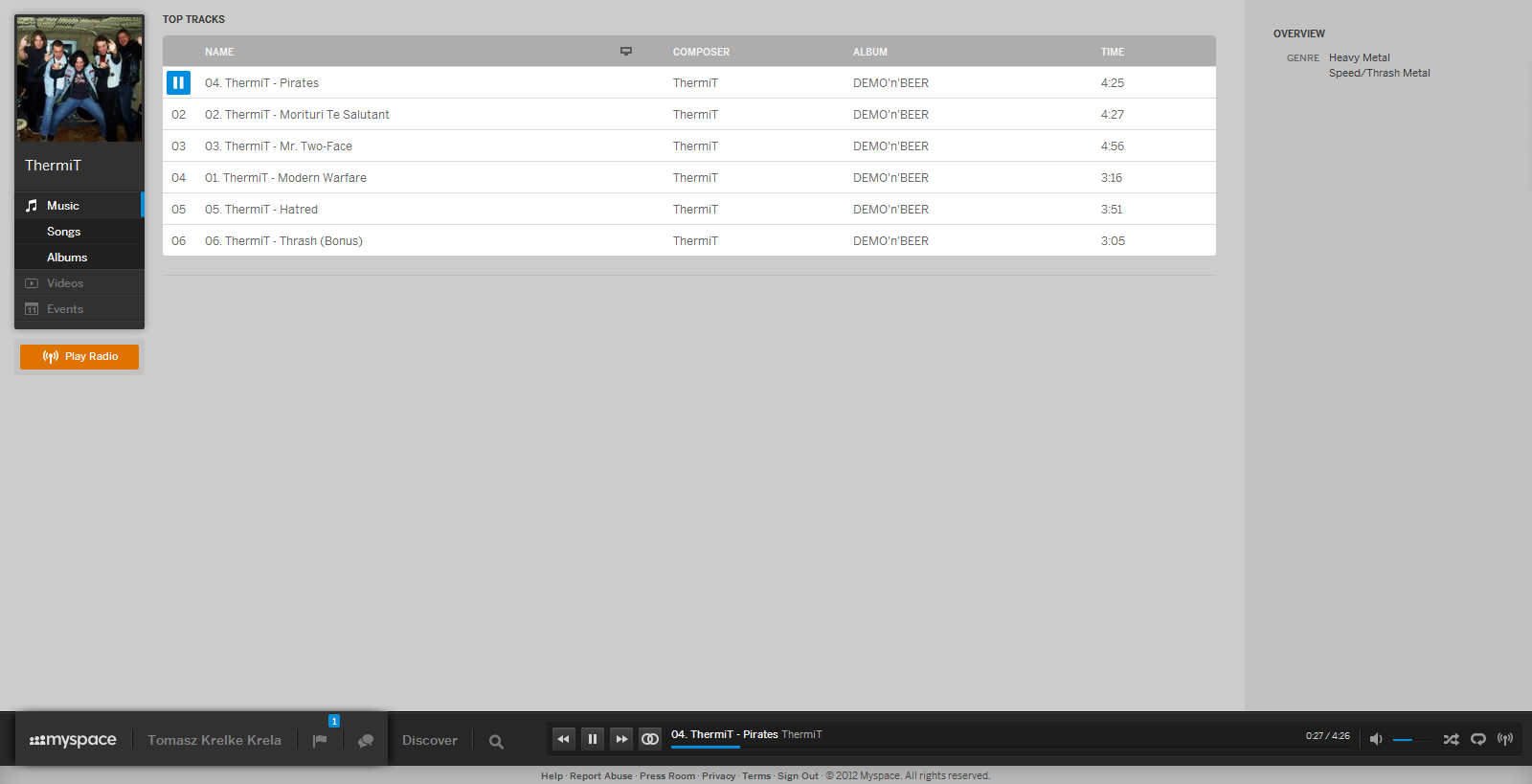Click the Music note icon in the sidebar
Image resolution: width=1532 pixels, height=784 pixels.
point(32,206)
